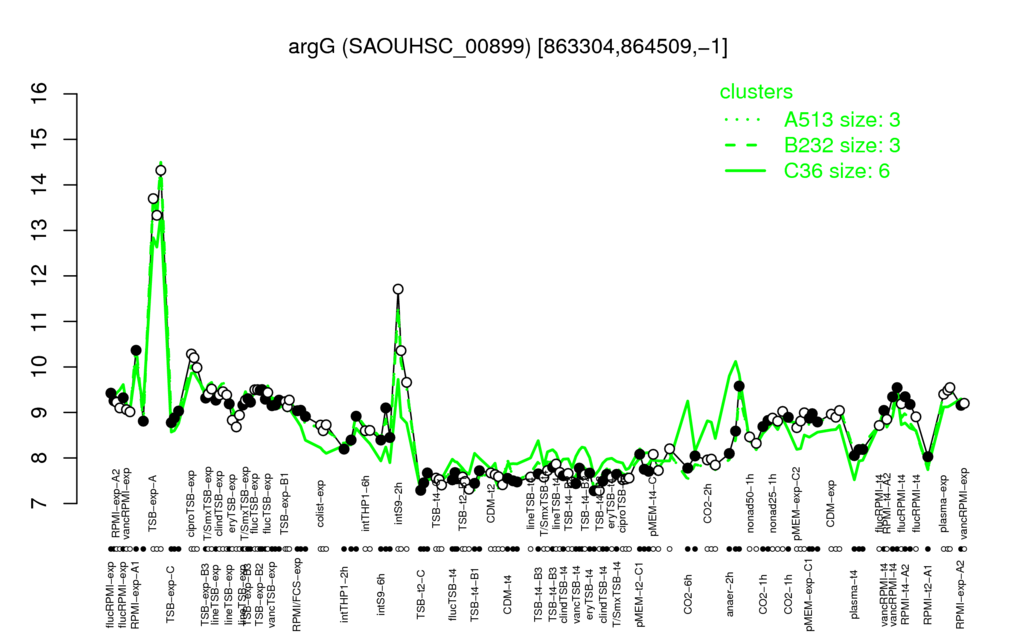Click the dotted line sample for A513
The height and width of the screenshot is (640, 1024).
[x=744, y=120]
